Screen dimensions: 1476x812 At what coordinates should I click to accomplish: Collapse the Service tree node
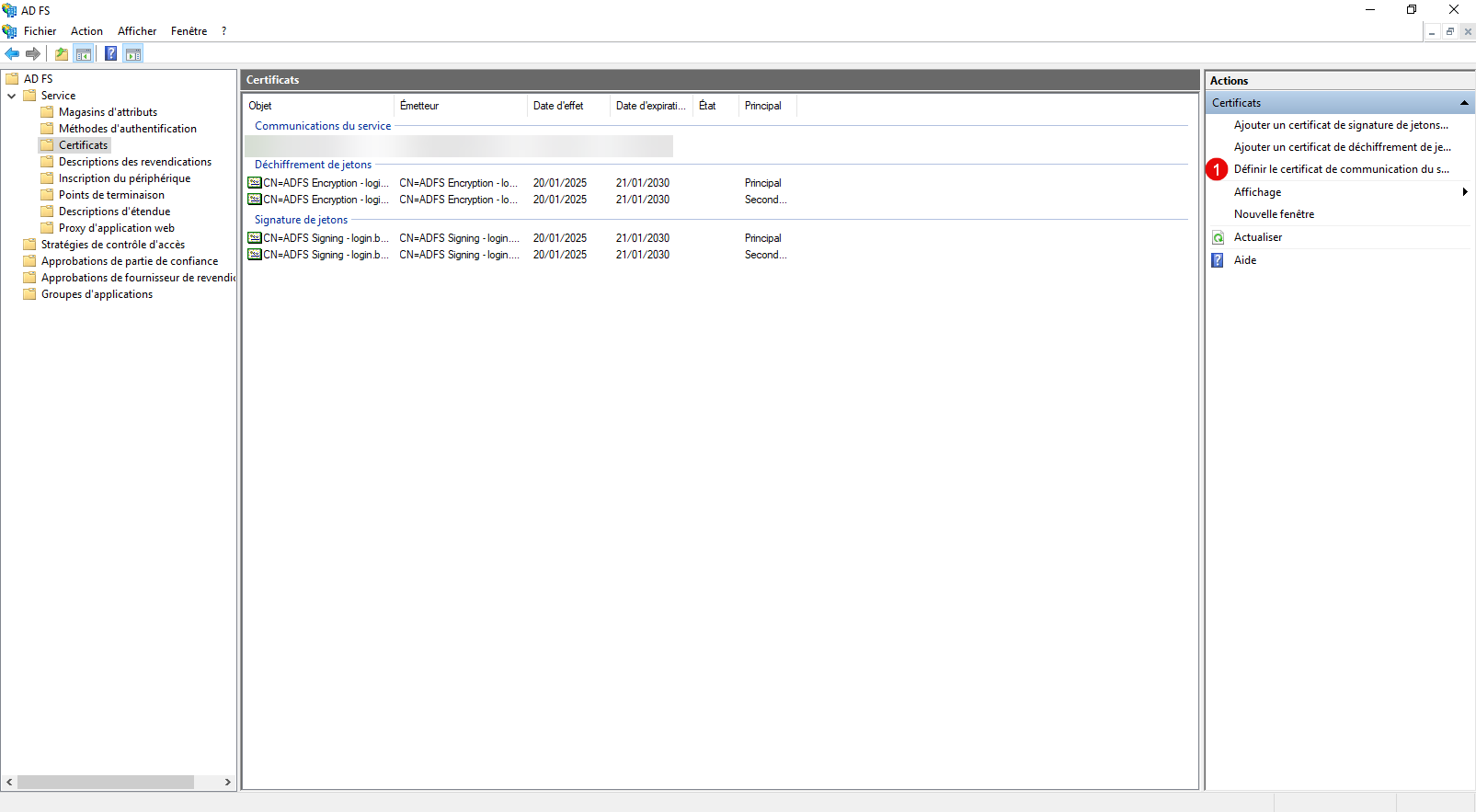click(x=11, y=96)
